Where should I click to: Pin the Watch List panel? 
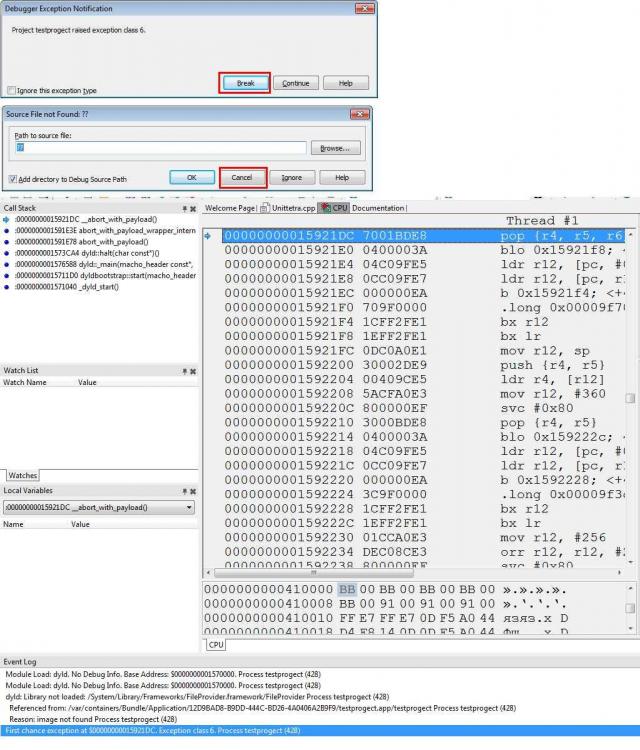185,371
